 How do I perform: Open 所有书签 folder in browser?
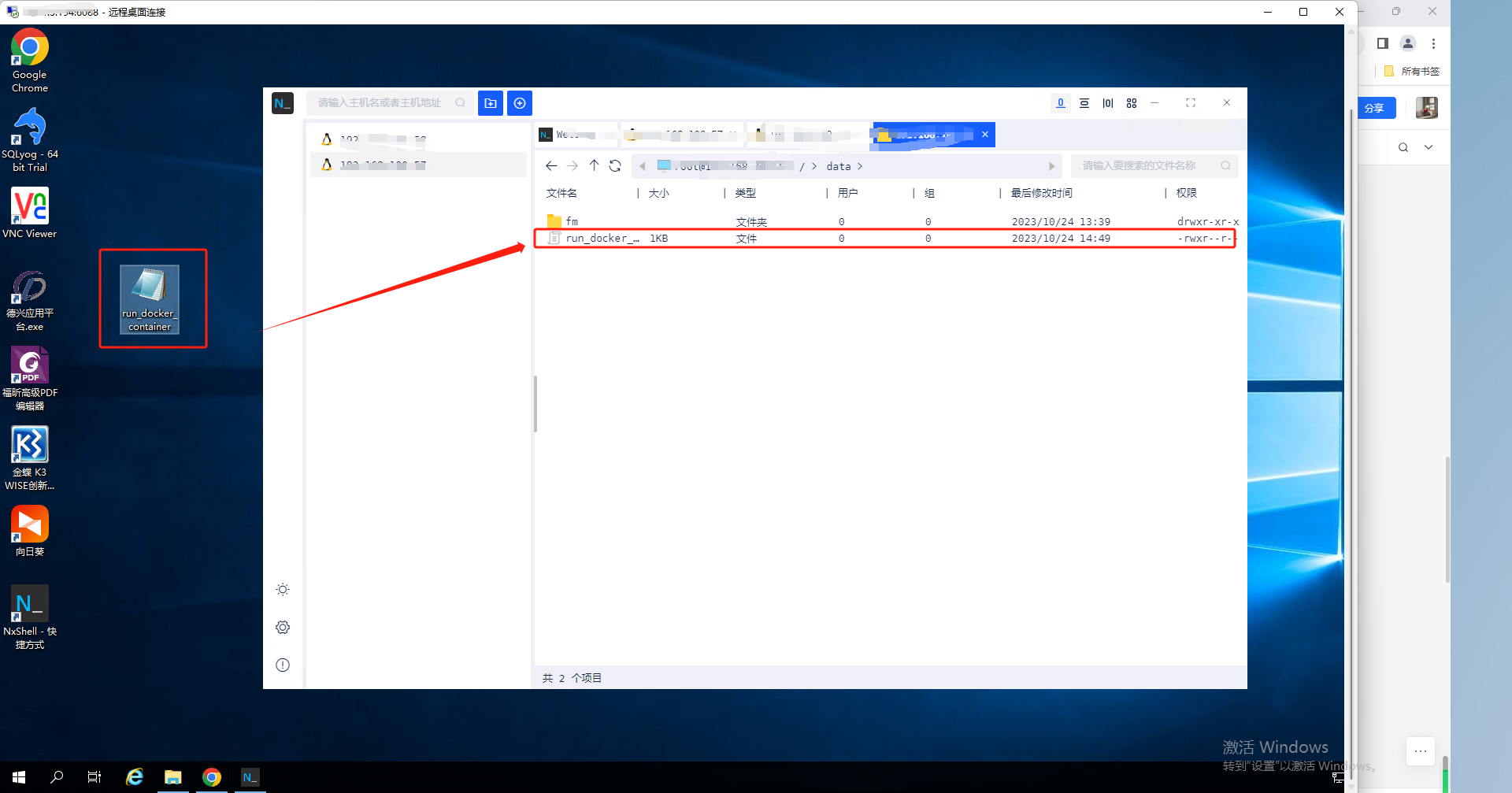[1412, 71]
